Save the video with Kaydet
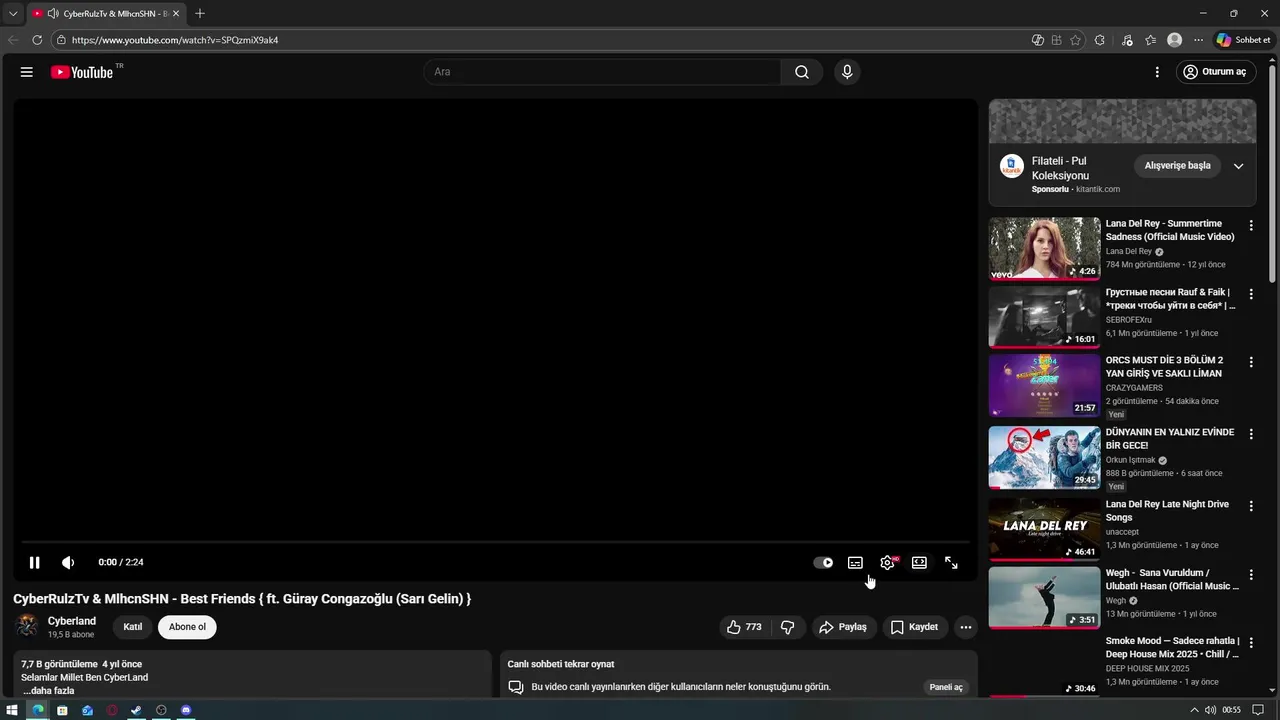 click(x=914, y=627)
